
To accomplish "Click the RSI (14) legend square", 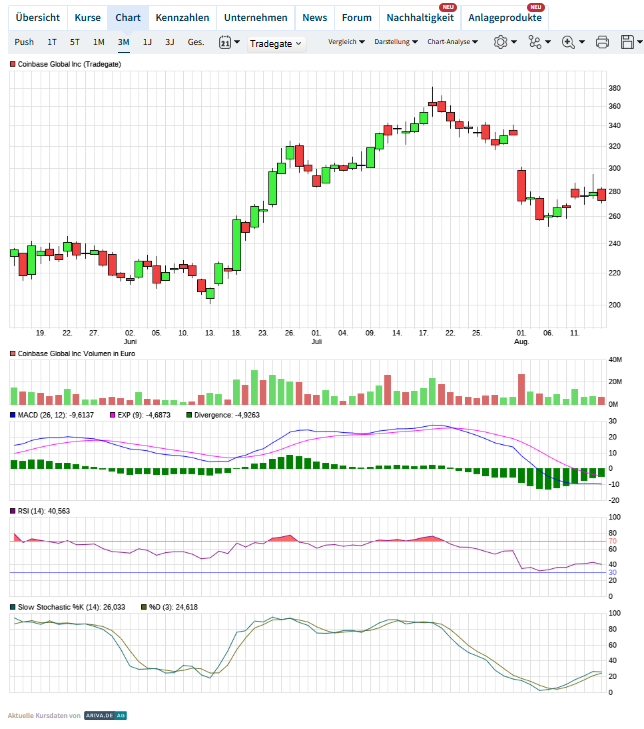I will click(13, 511).
